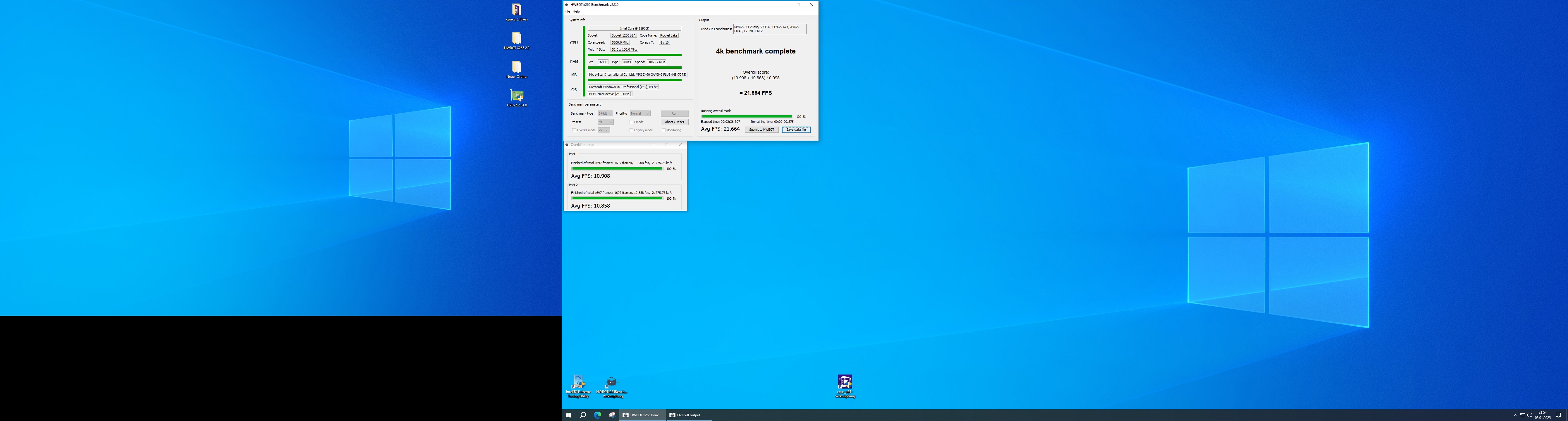This screenshot has width=1568, height=421.
Task: Click the = 21.664 FPS result text
Action: pos(755,93)
